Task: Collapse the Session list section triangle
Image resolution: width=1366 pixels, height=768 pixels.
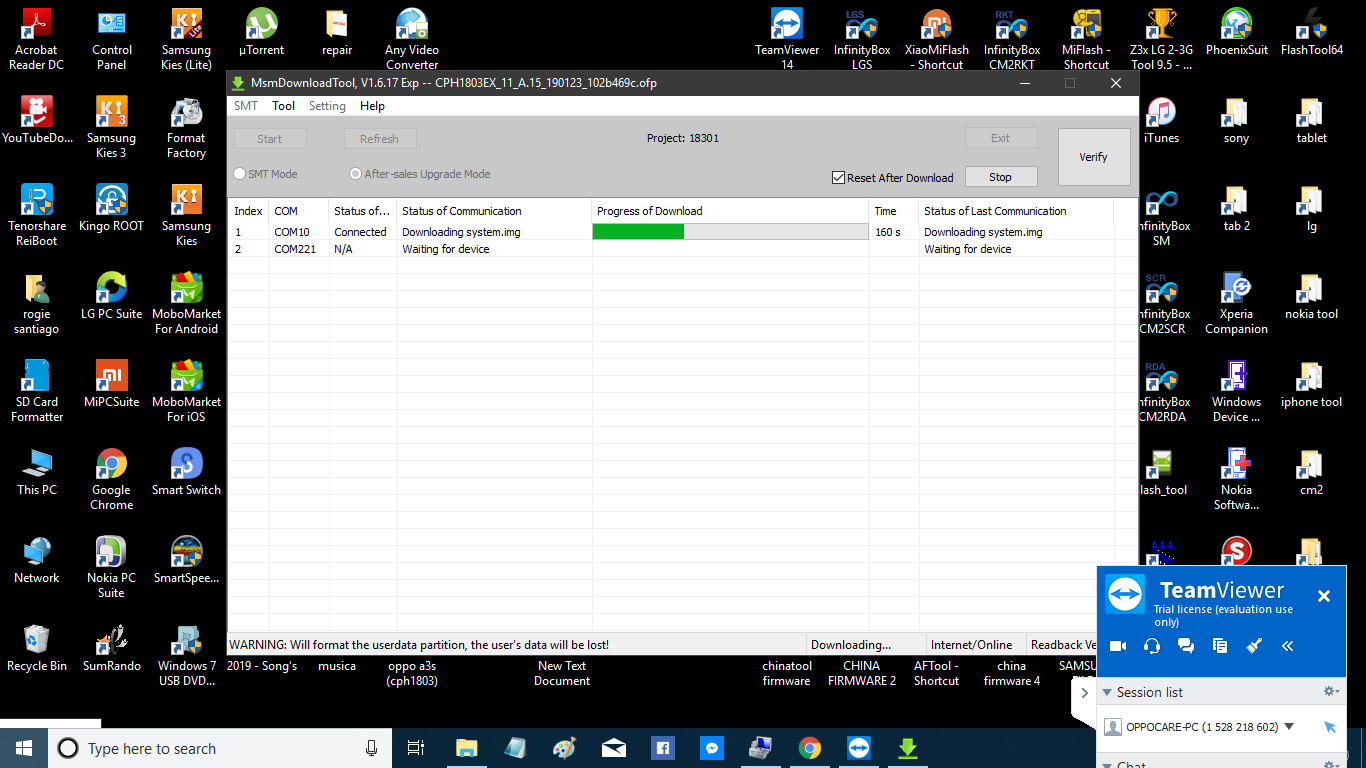Action: [x=1107, y=692]
